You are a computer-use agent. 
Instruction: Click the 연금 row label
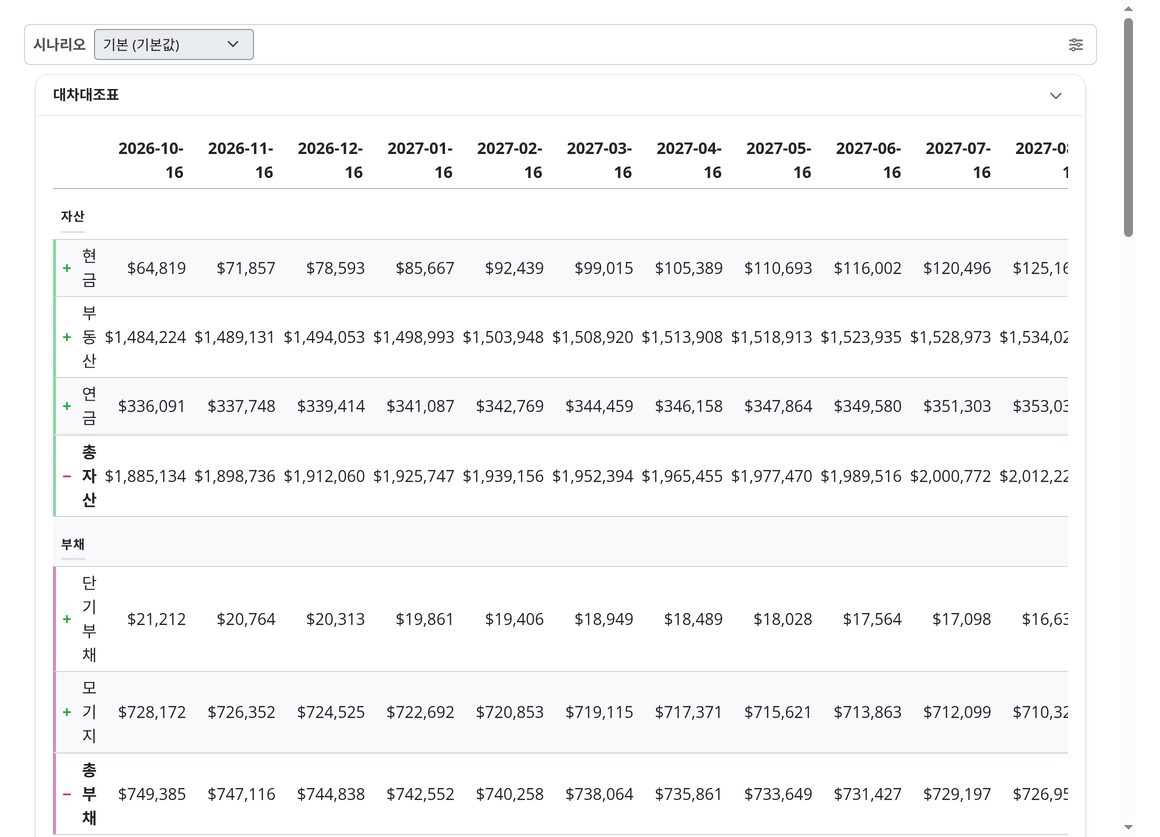(x=89, y=406)
